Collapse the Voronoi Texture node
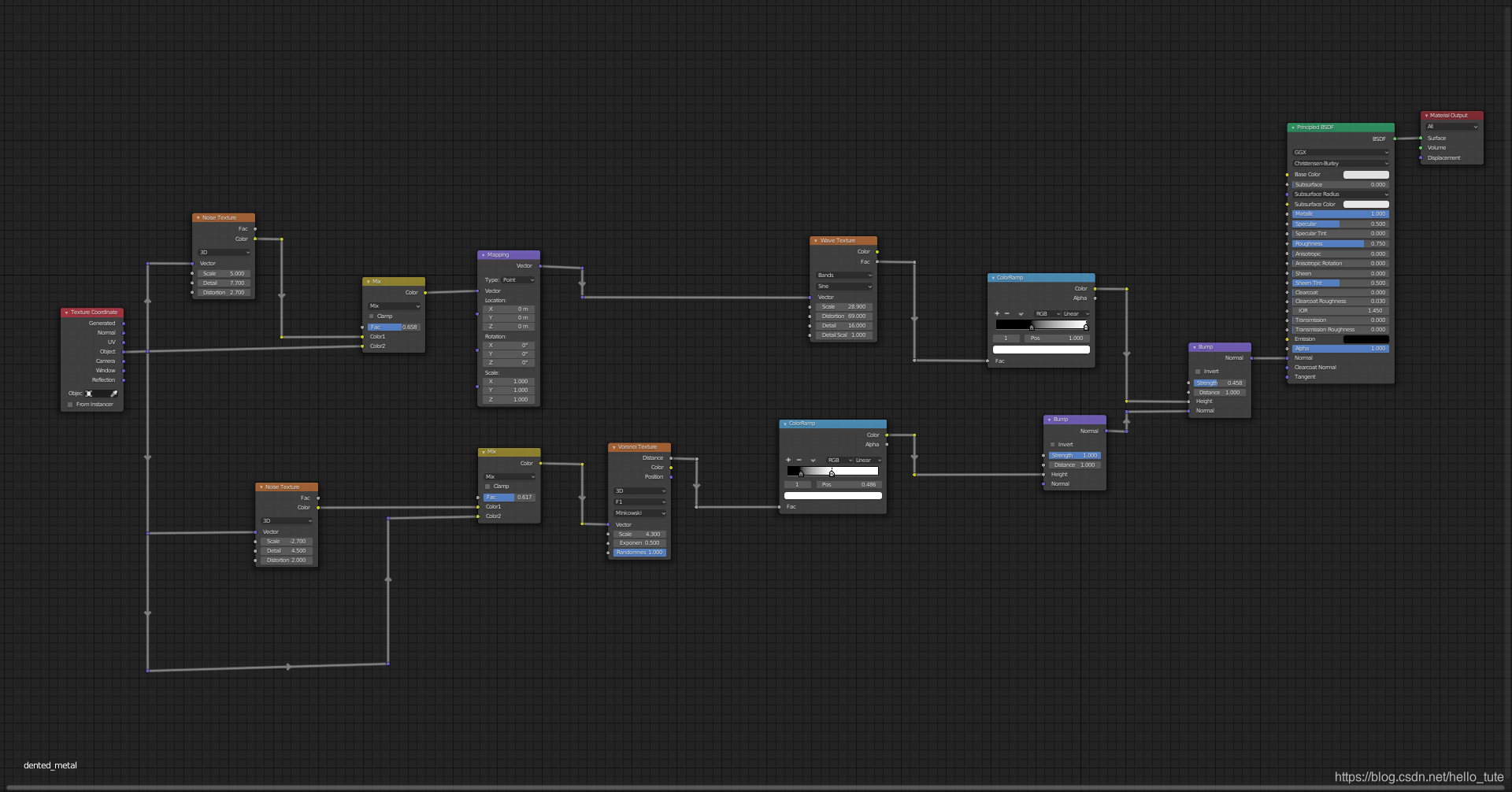 [x=613, y=447]
